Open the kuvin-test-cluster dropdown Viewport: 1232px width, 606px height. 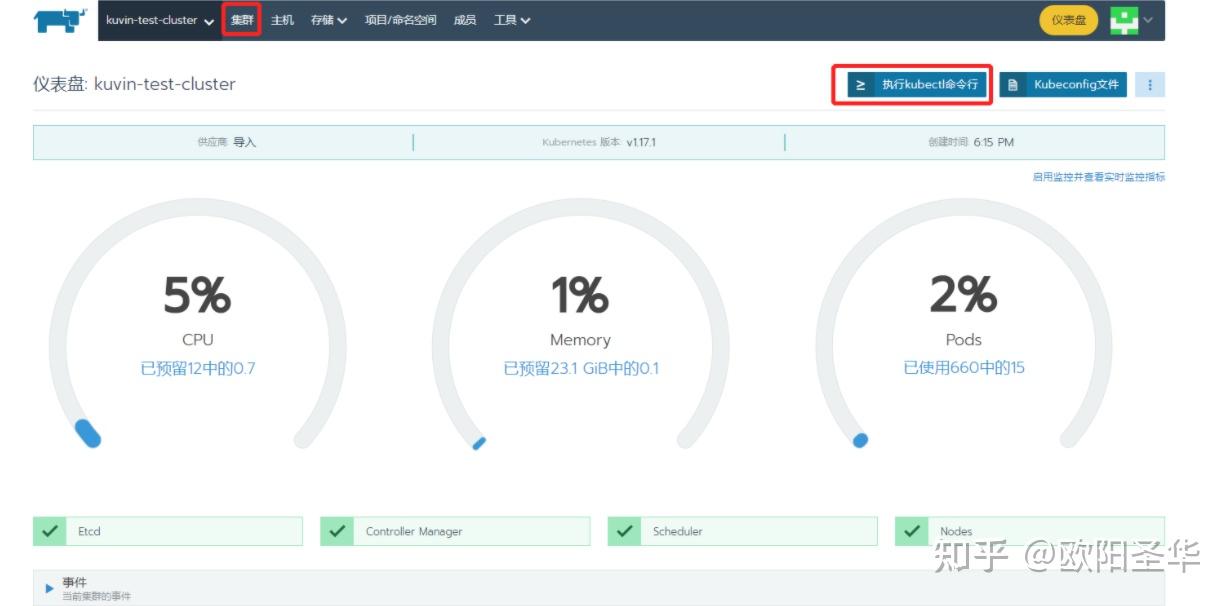[160, 20]
